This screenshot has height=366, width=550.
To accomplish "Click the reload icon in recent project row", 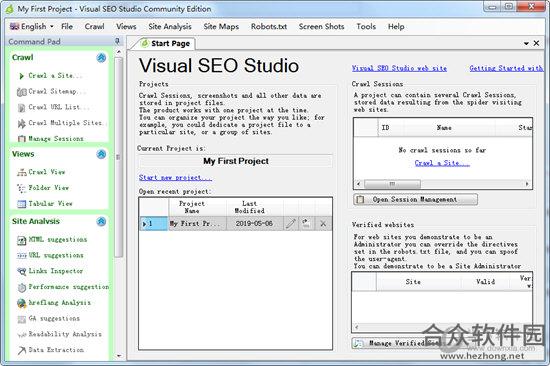I will (x=306, y=224).
